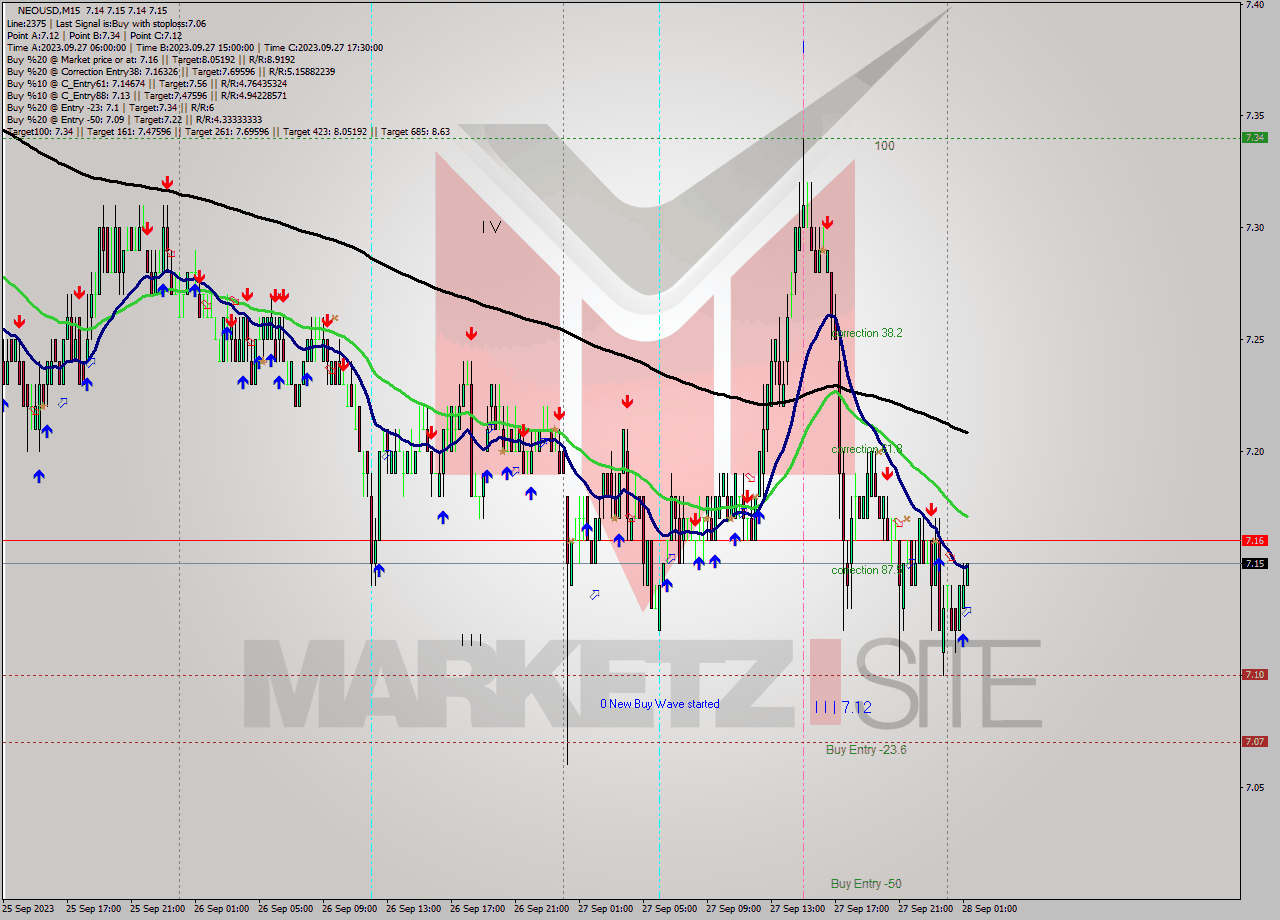Click the '25 Sep 21:00' time axis label
Viewport: 1280px width, 920px height.
tap(156, 909)
